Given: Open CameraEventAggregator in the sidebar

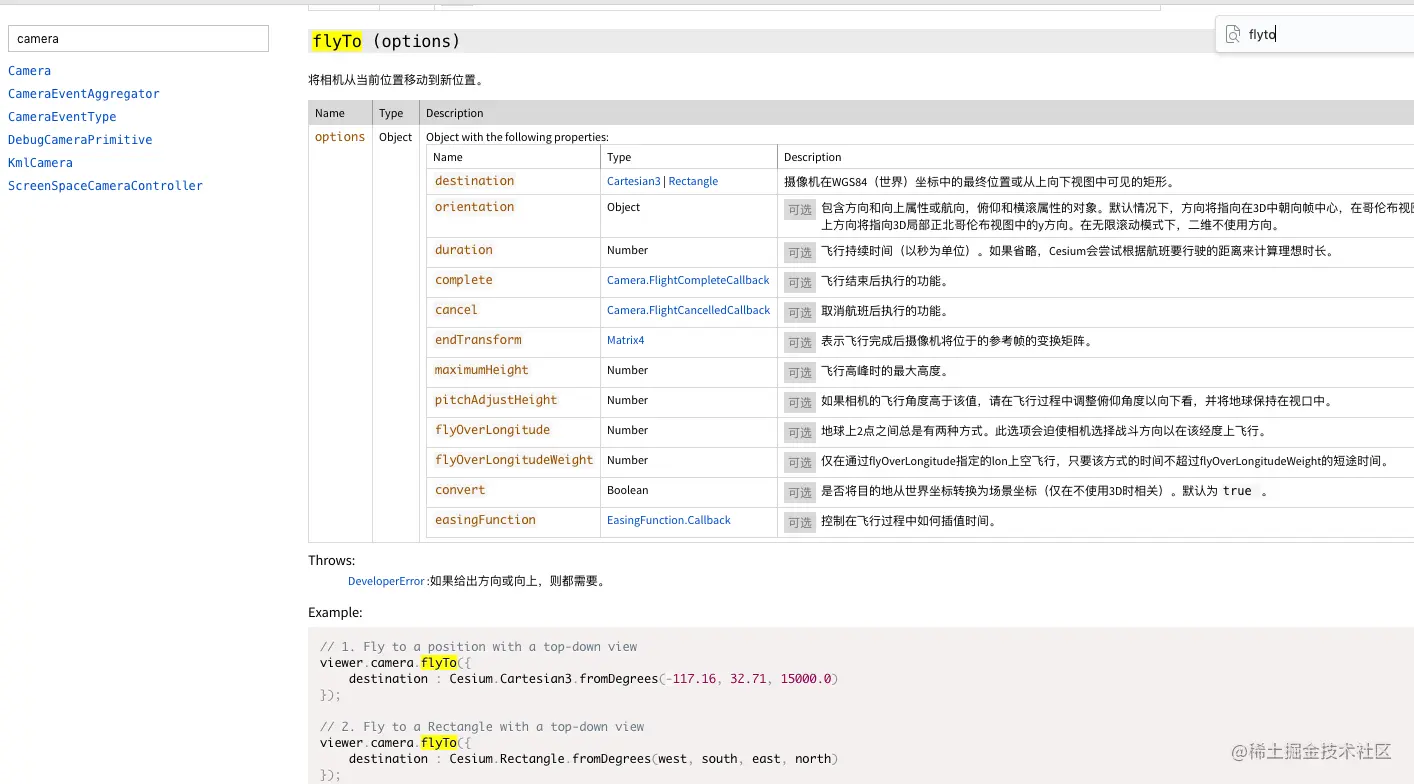Looking at the screenshot, I should [x=84, y=94].
